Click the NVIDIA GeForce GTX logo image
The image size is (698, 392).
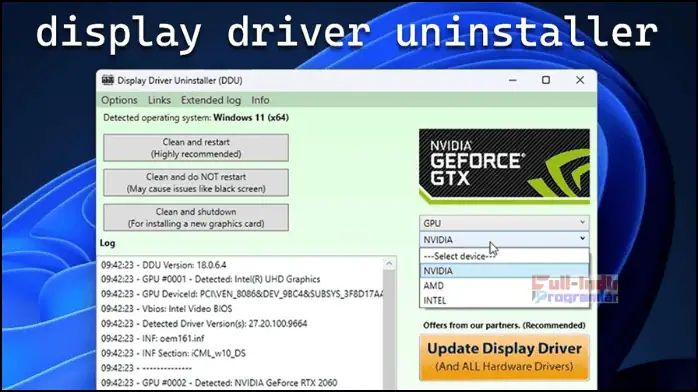pos(504,166)
